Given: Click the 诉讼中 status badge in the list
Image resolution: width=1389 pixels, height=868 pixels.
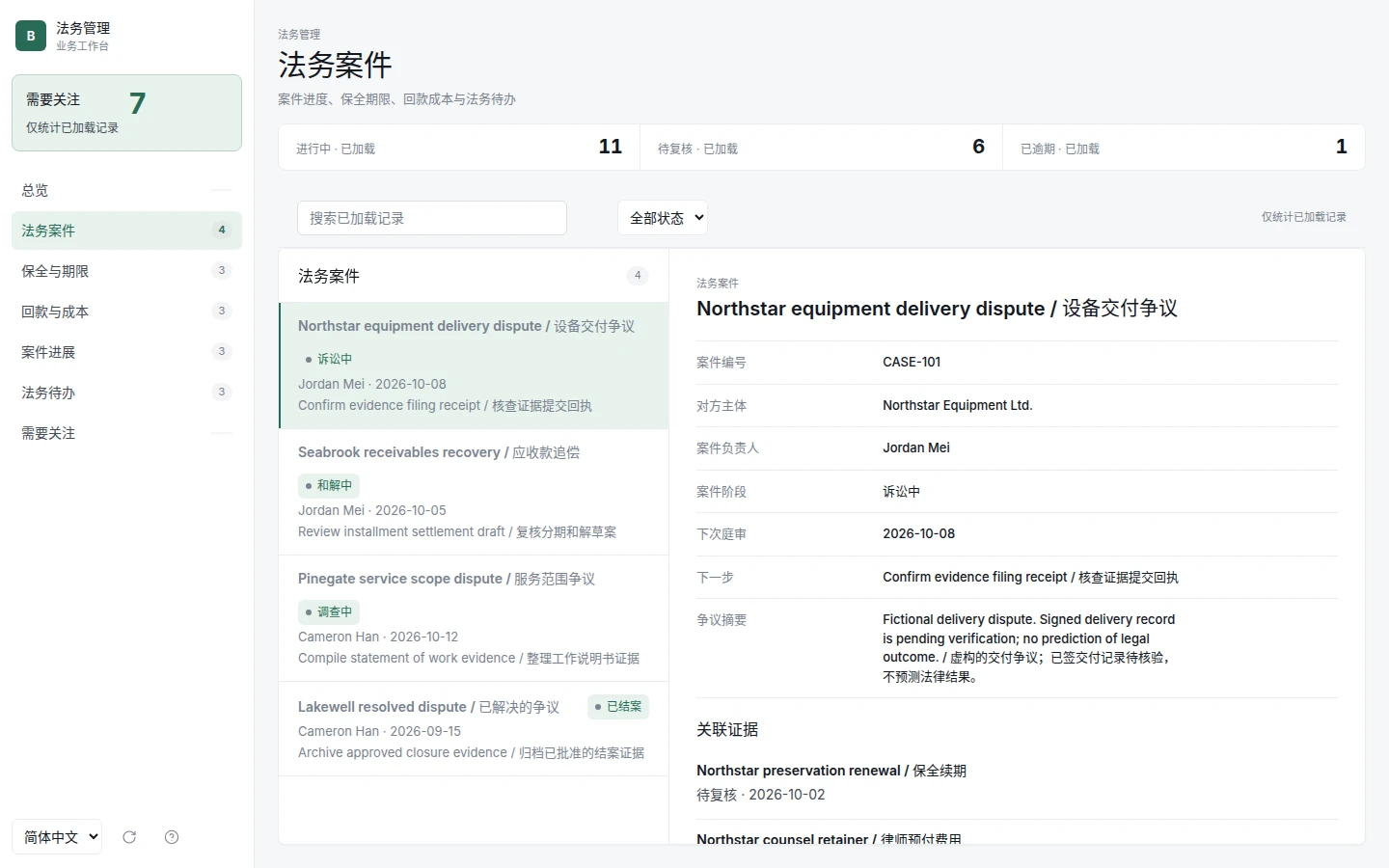Looking at the screenshot, I should pyautogui.click(x=329, y=359).
